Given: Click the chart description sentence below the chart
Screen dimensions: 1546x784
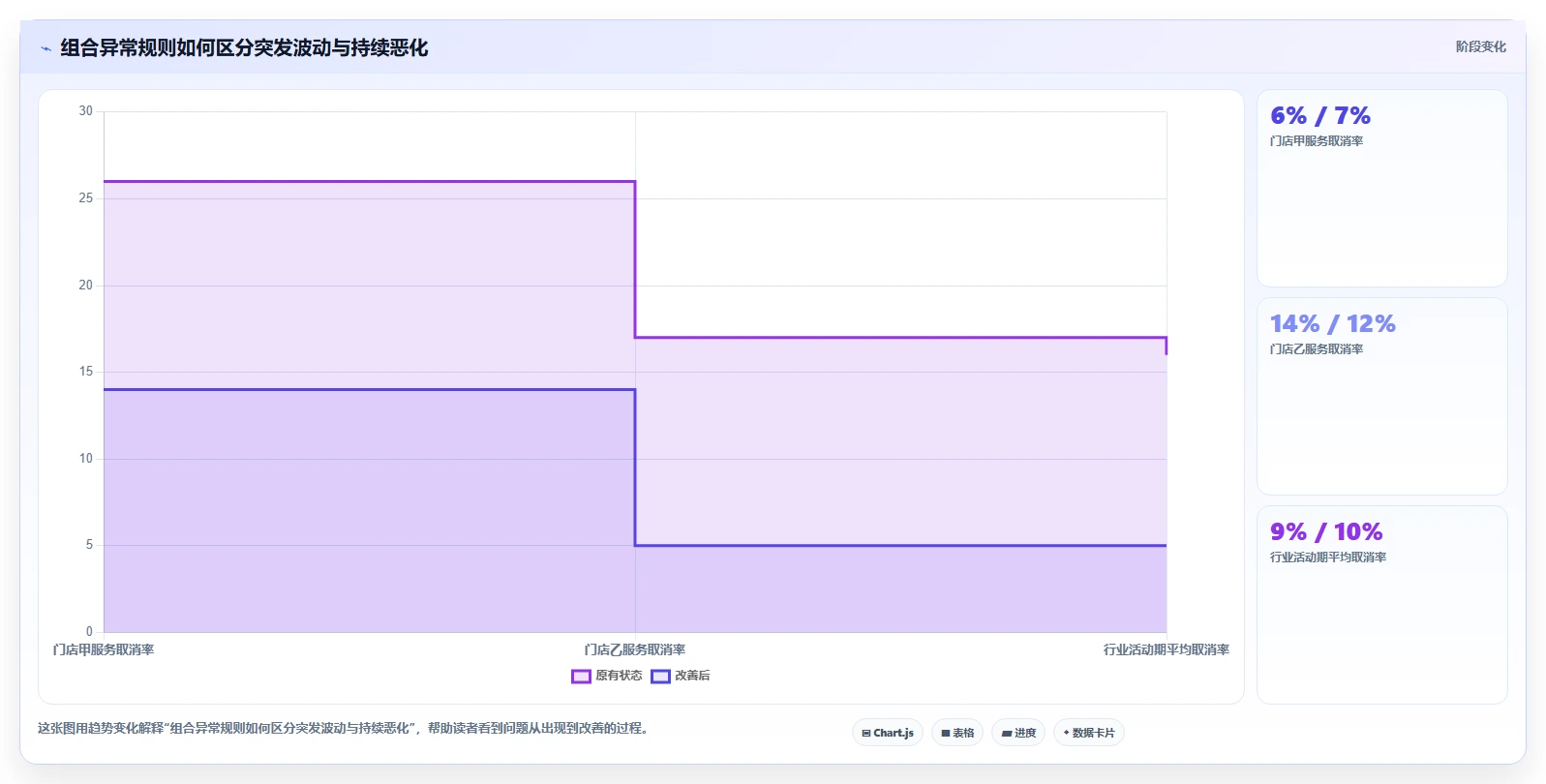Looking at the screenshot, I should (345, 728).
